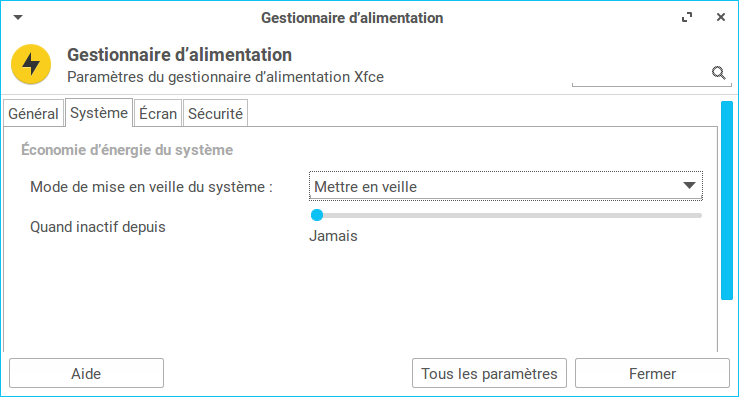
Task: Select the Système tab
Action: coord(99,113)
